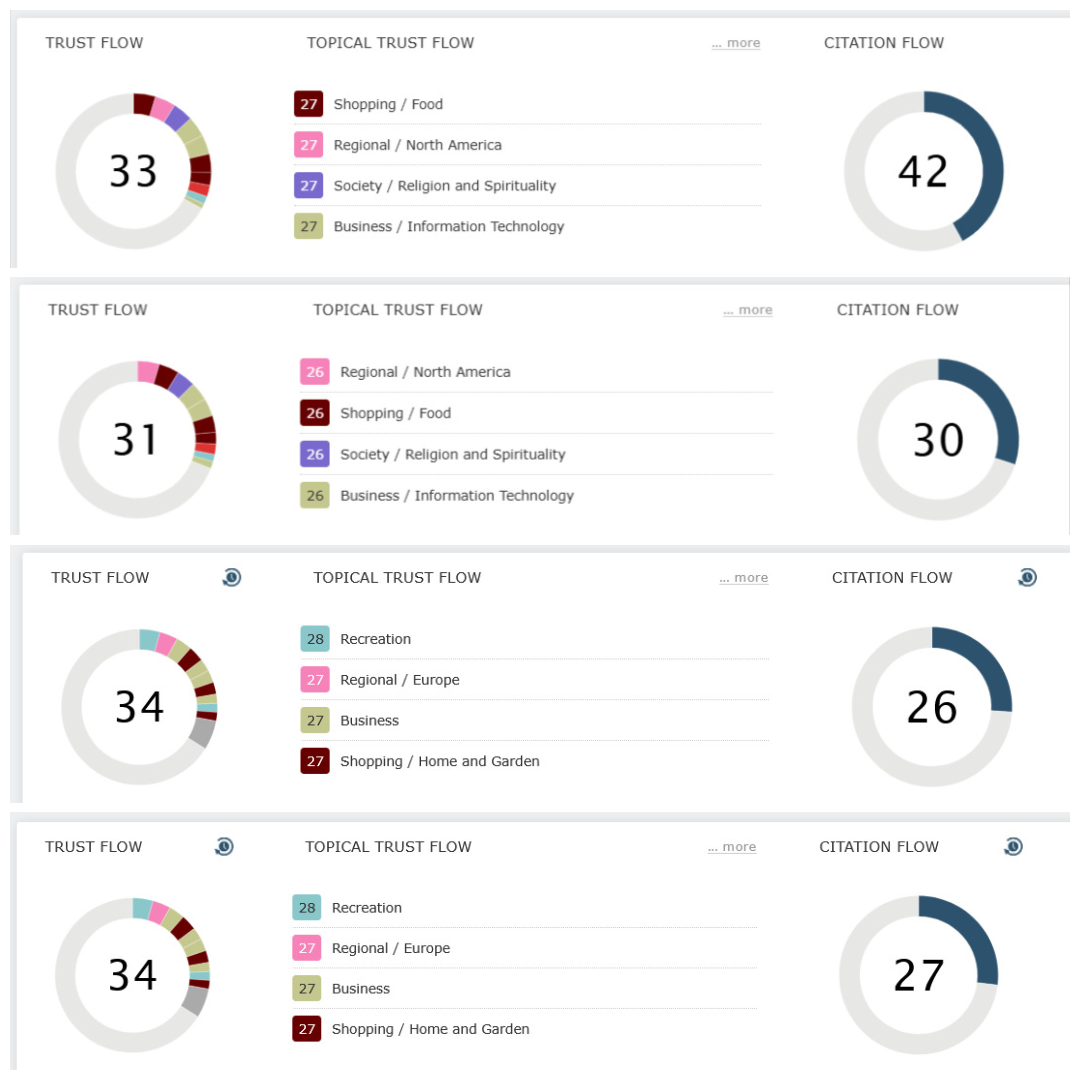1080x1080 pixels.
Task: Click the Citation Flow donut chart showing 30
Action: tap(938, 439)
